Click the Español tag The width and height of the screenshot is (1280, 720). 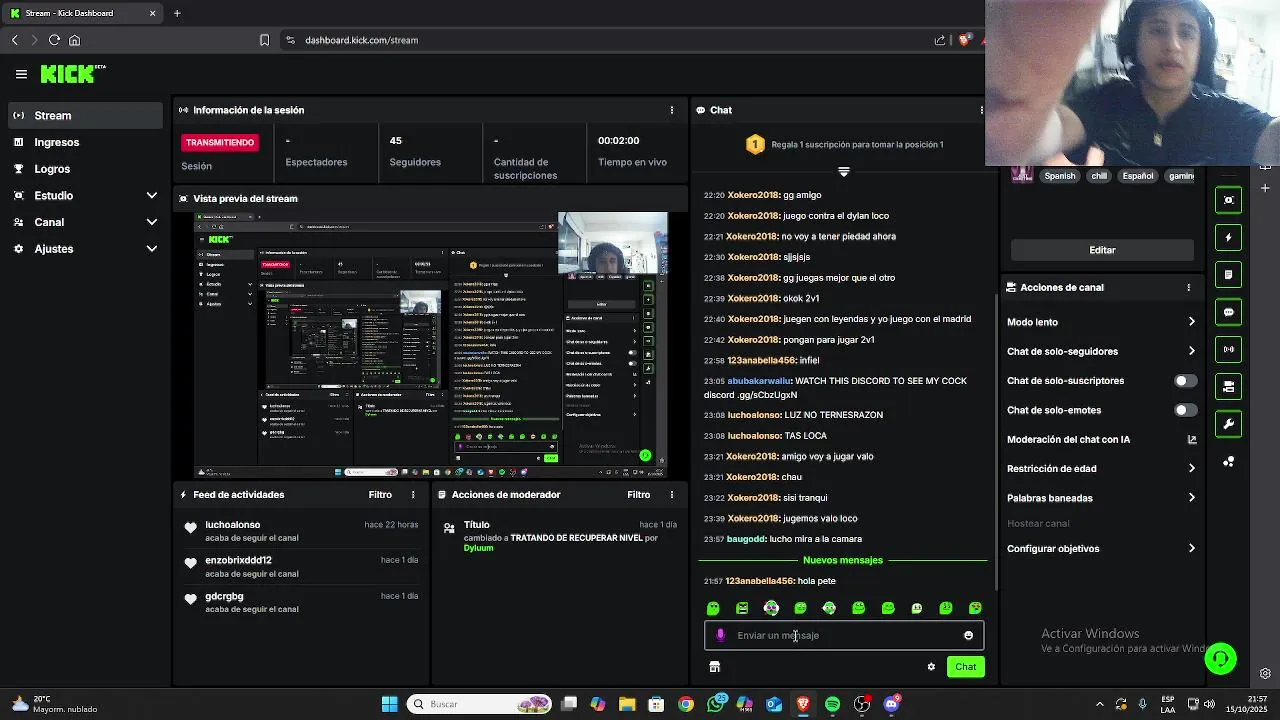[x=1137, y=176]
